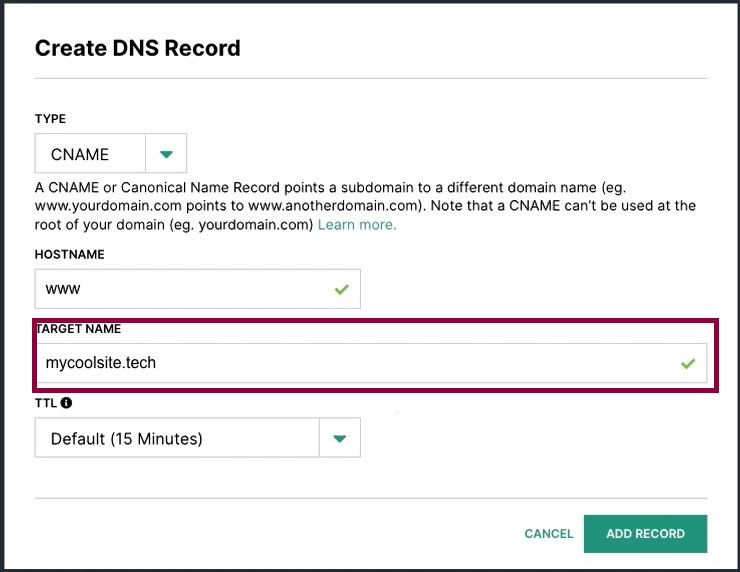
Task: Click the Create DNS Record heading
Action: click(138, 48)
